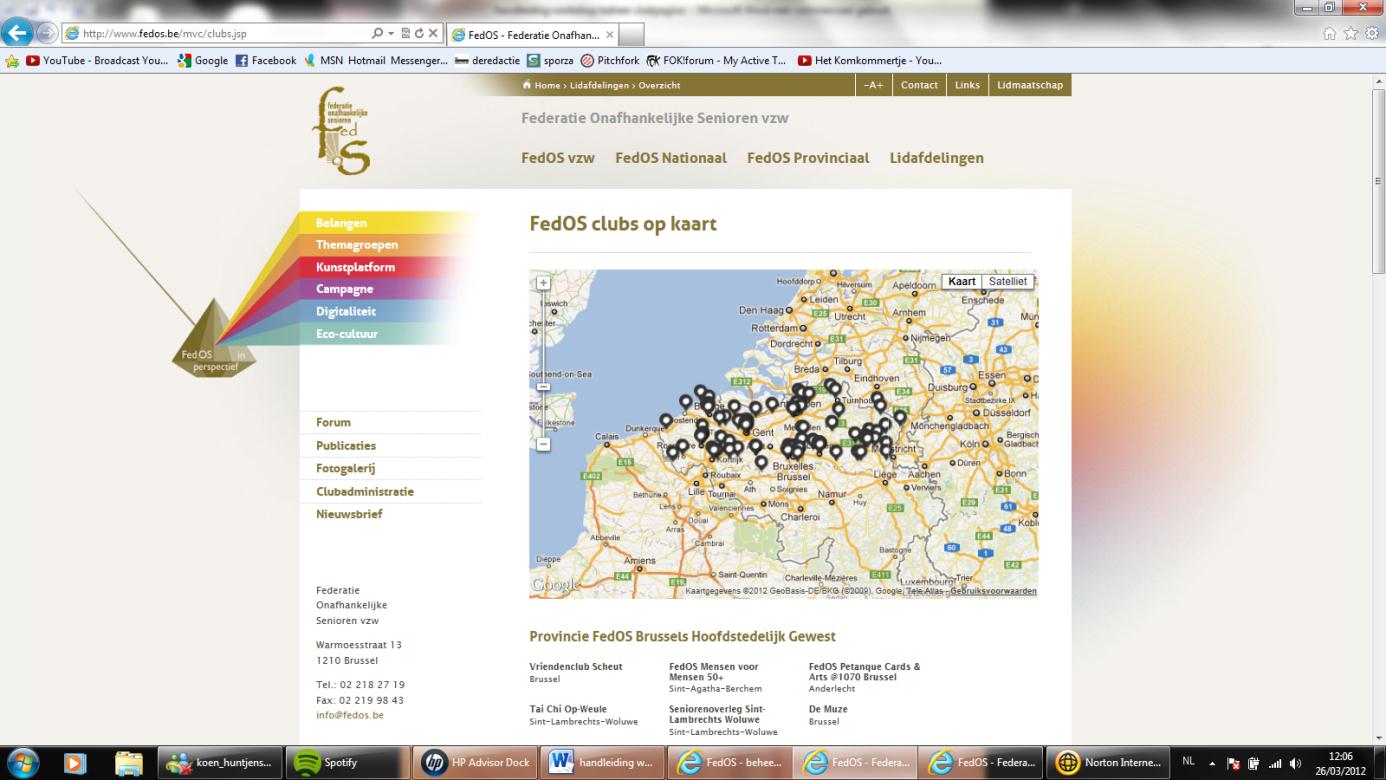Select the blue Digitaliteit item
This screenshot has height=780, width=1386.
pyautogui.click(x=346, y=311)
